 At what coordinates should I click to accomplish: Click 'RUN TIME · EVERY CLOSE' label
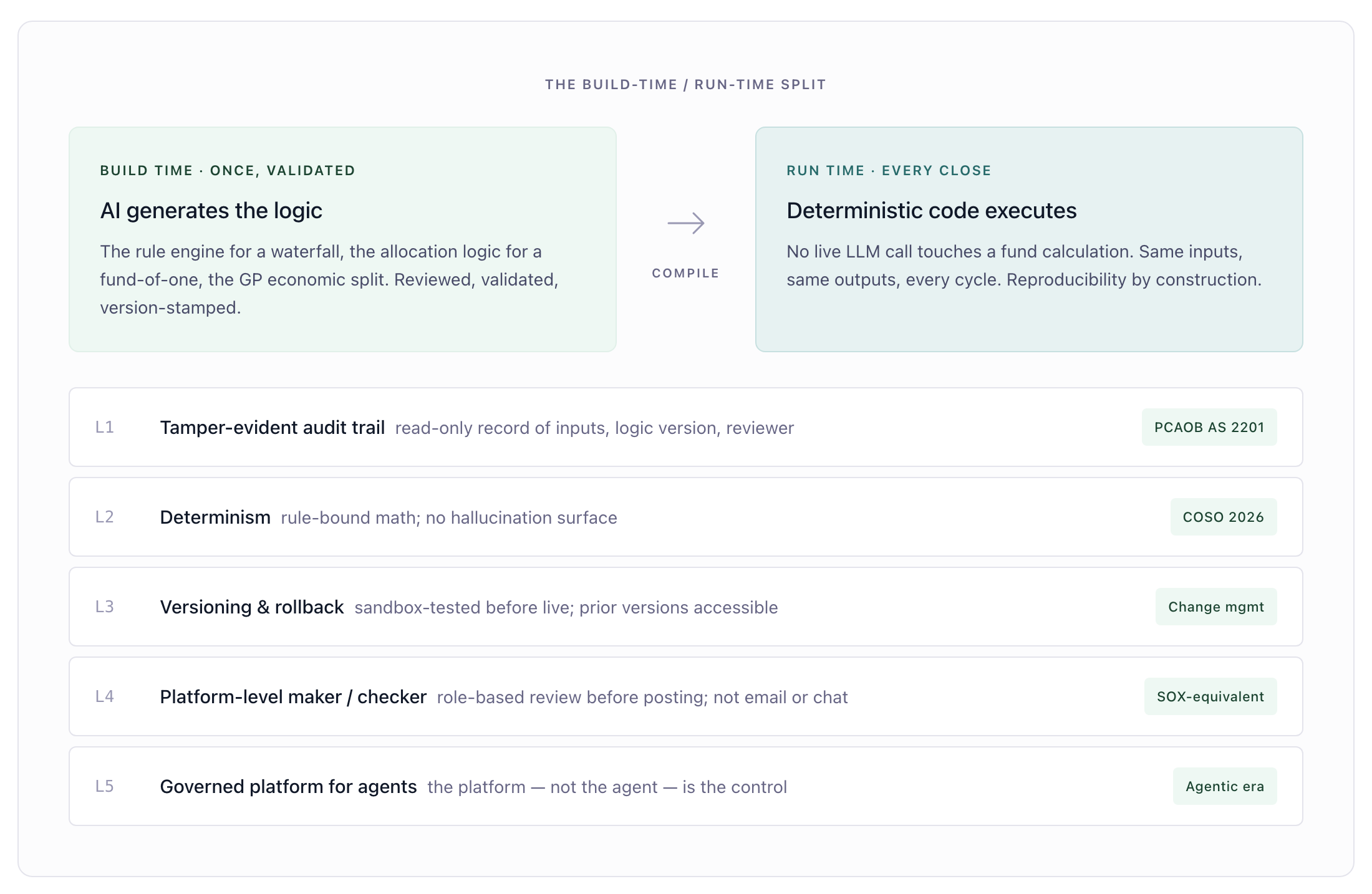click(x=889, y=171)
